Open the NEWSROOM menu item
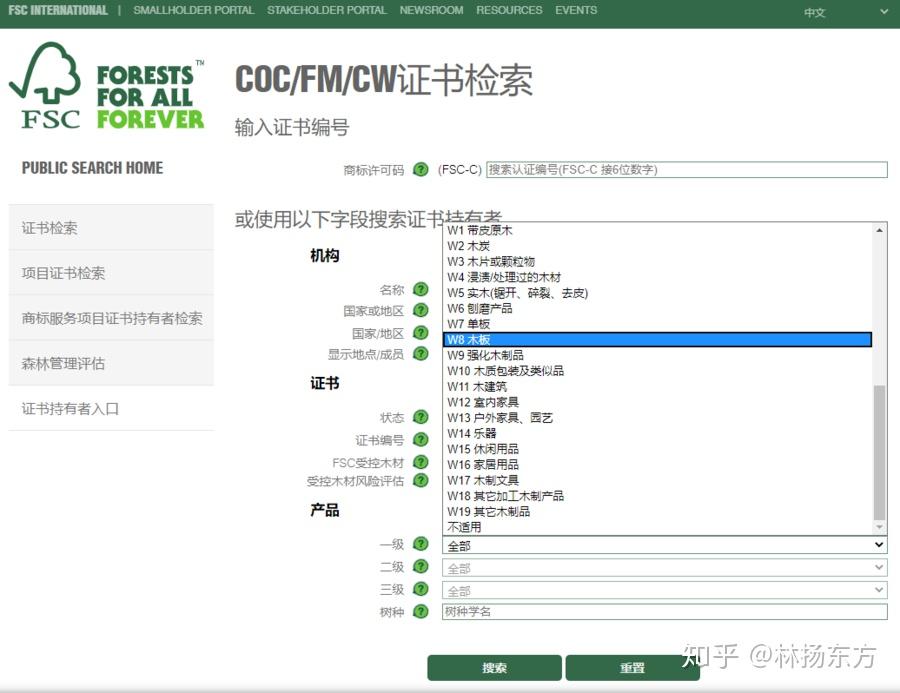 pos(431,10)
